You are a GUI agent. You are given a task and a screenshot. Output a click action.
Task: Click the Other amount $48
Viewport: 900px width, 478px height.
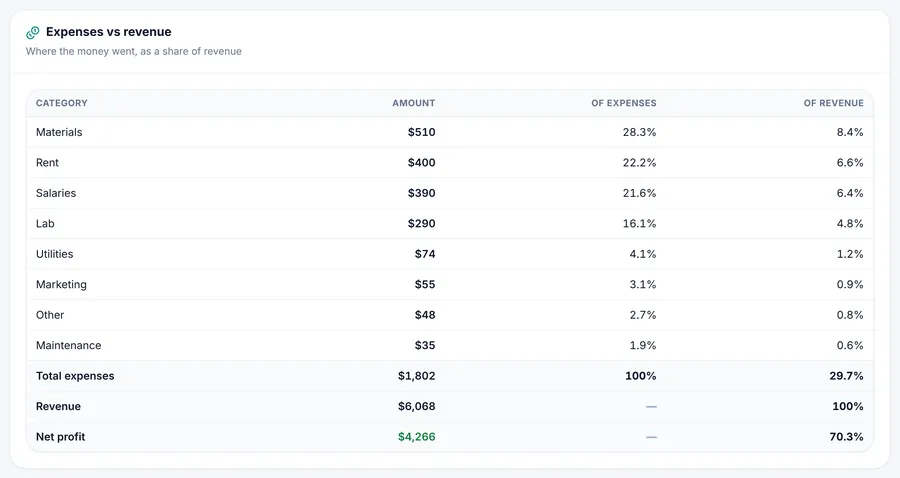tap(425, 314)
